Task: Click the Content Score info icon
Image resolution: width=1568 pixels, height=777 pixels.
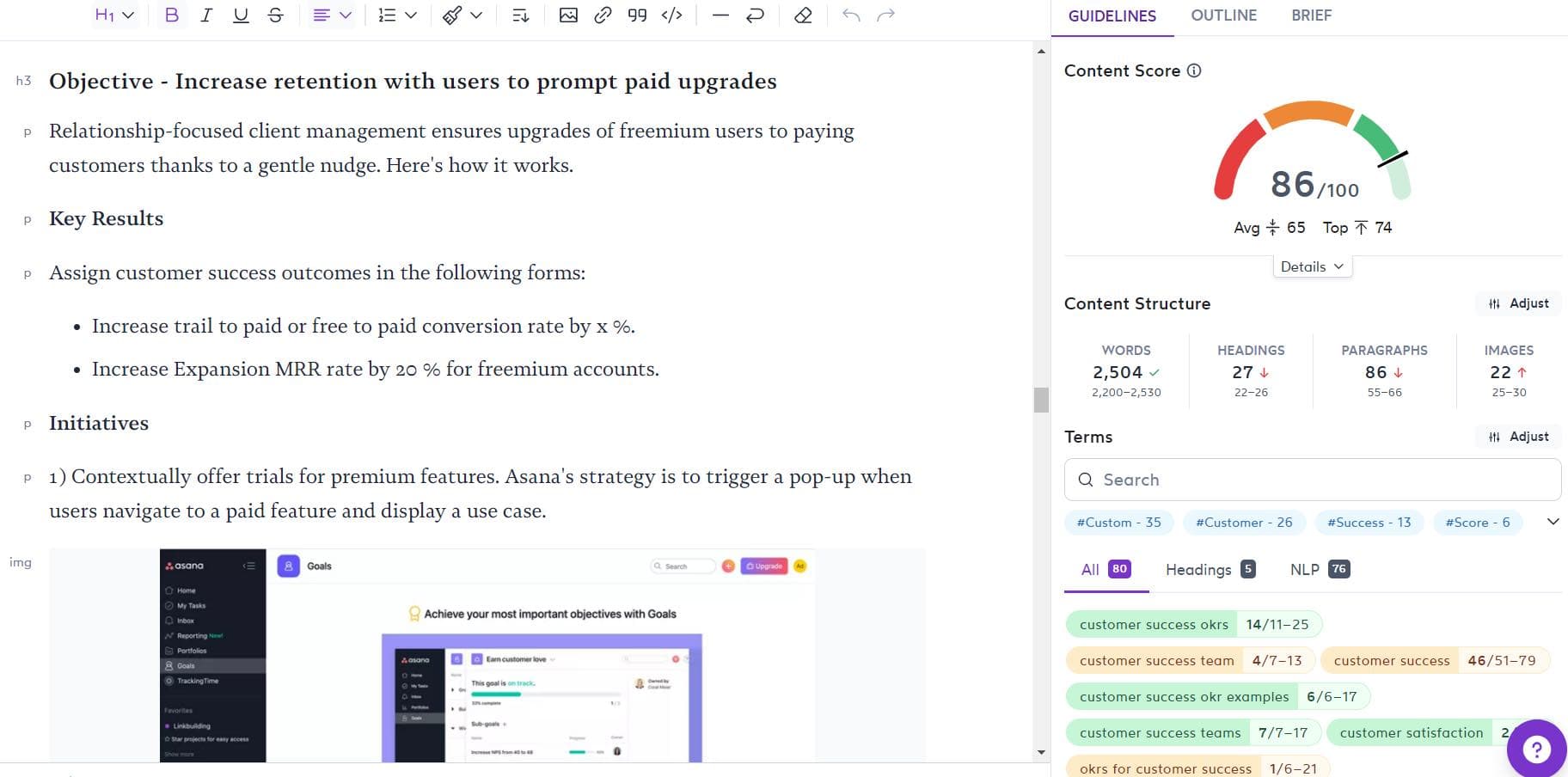Action: click(1194, 71)
